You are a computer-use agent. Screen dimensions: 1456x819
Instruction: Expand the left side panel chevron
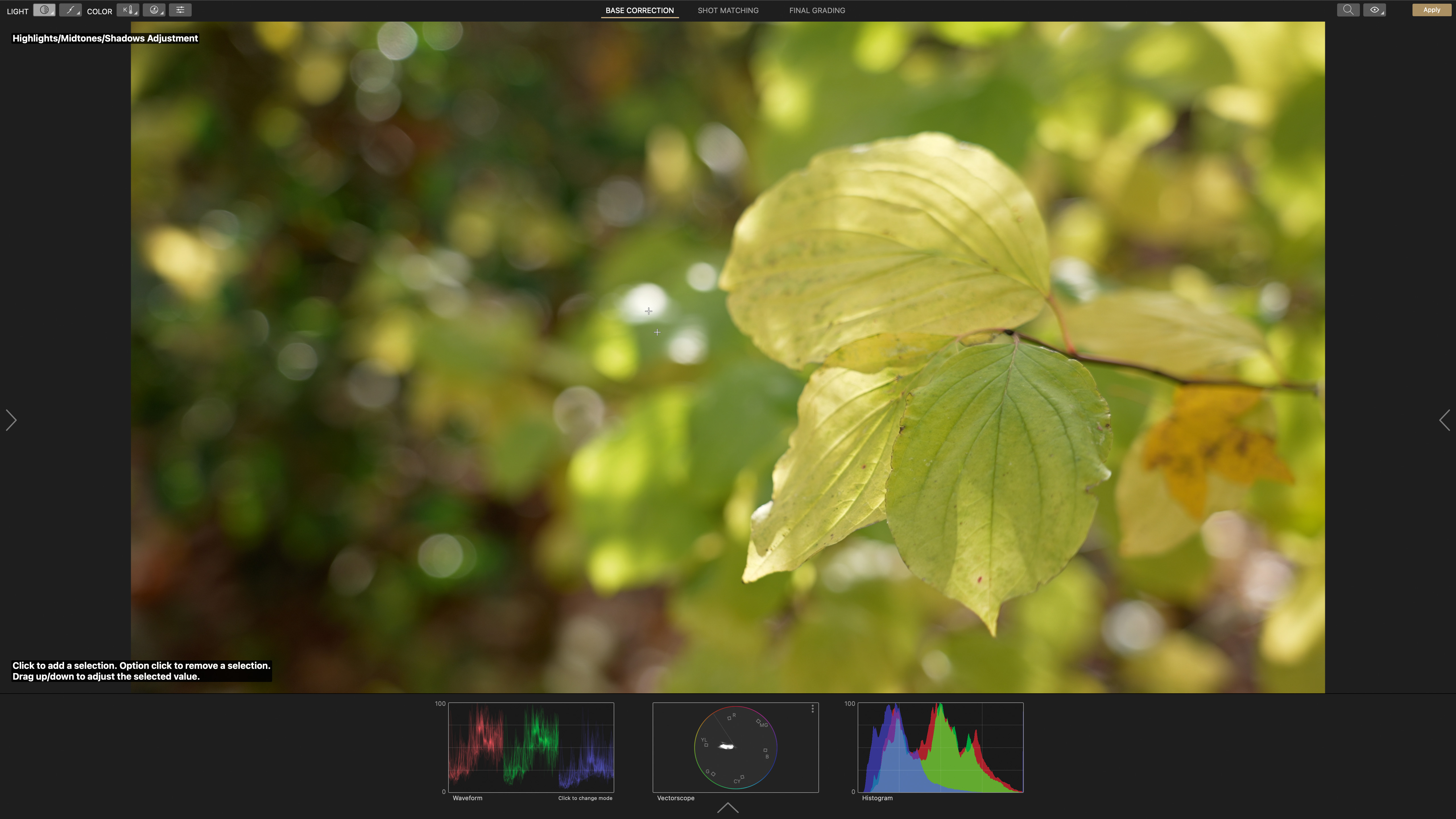point(11,420)
